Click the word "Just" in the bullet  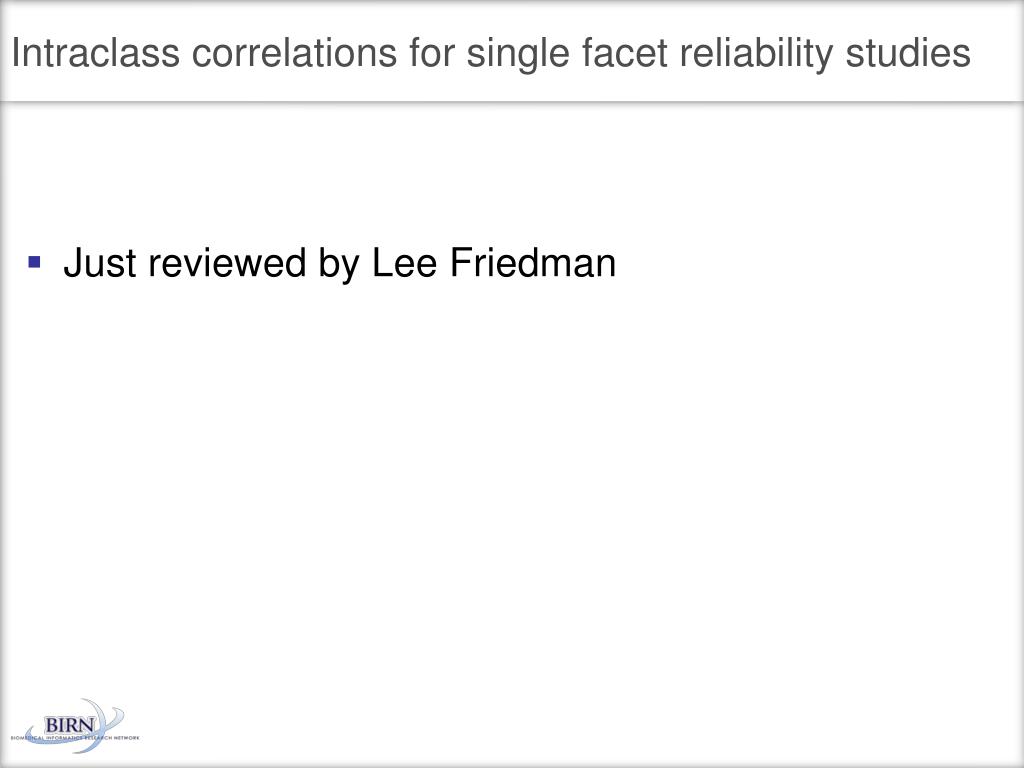pos(99,263)
